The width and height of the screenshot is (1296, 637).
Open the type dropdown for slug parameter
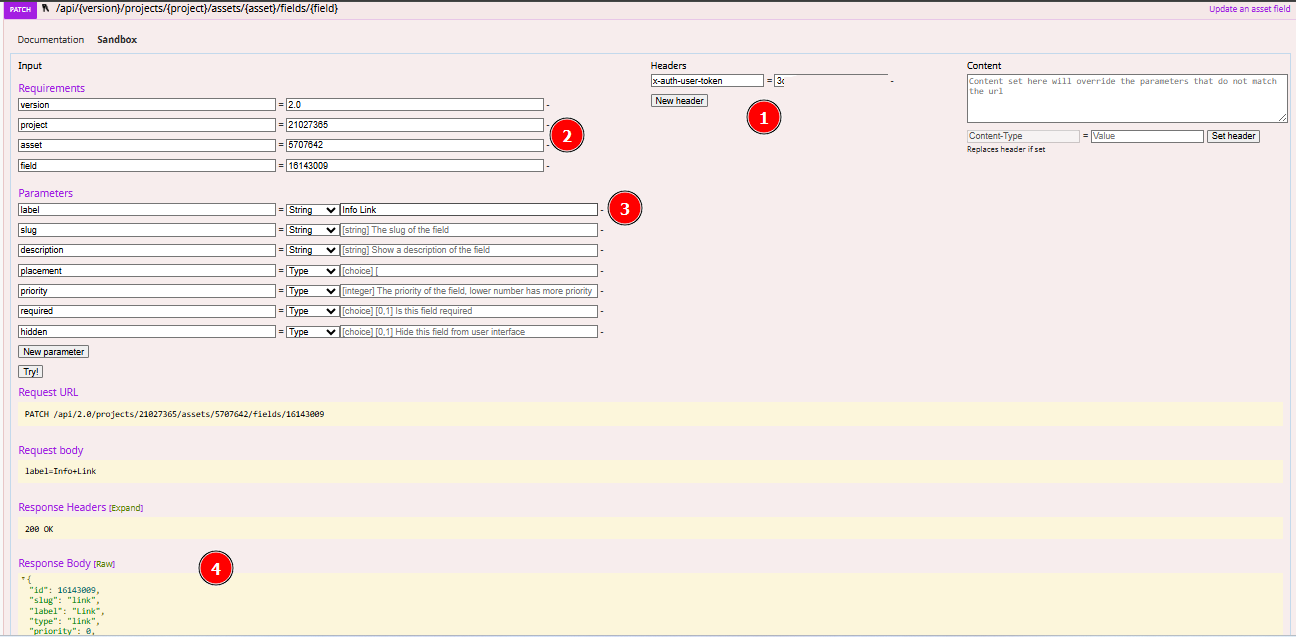pos(312,230)
